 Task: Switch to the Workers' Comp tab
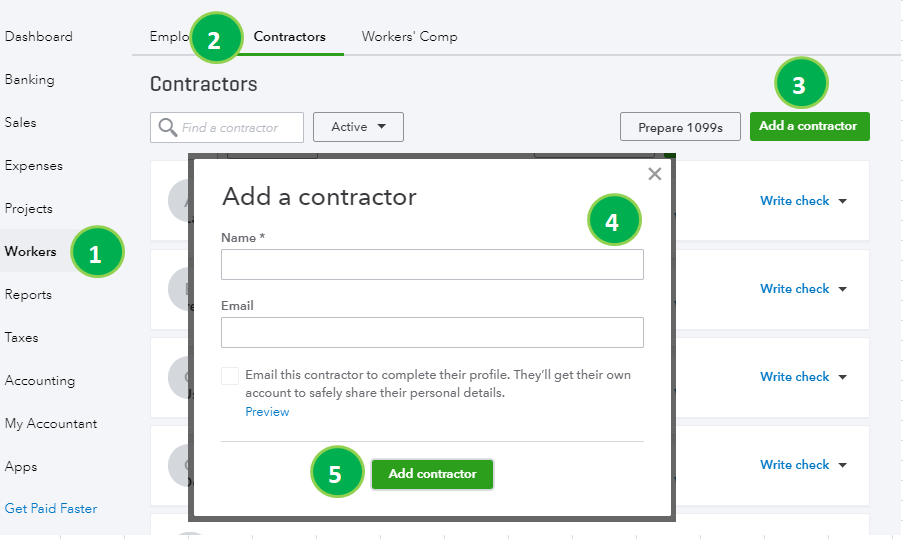click(409, 37)
